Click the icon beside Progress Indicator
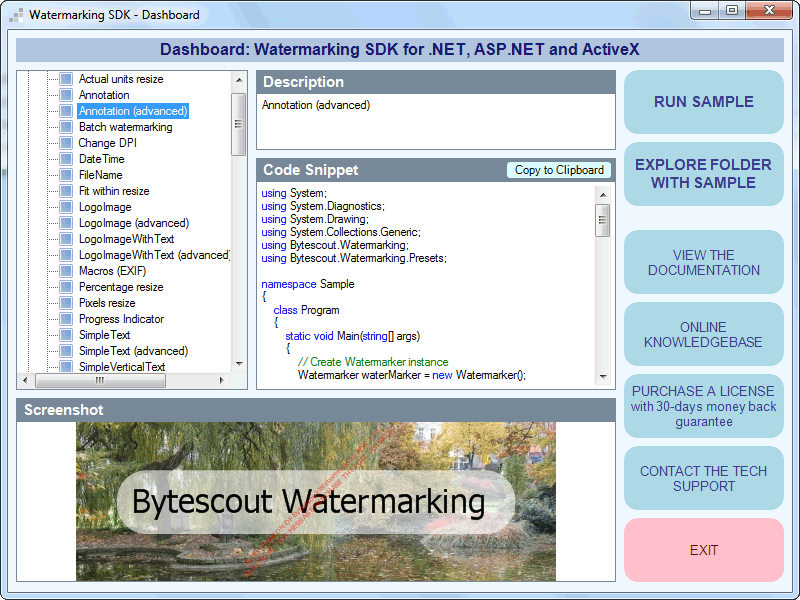This screenshot has height=600, width=800. click(66, 319)
